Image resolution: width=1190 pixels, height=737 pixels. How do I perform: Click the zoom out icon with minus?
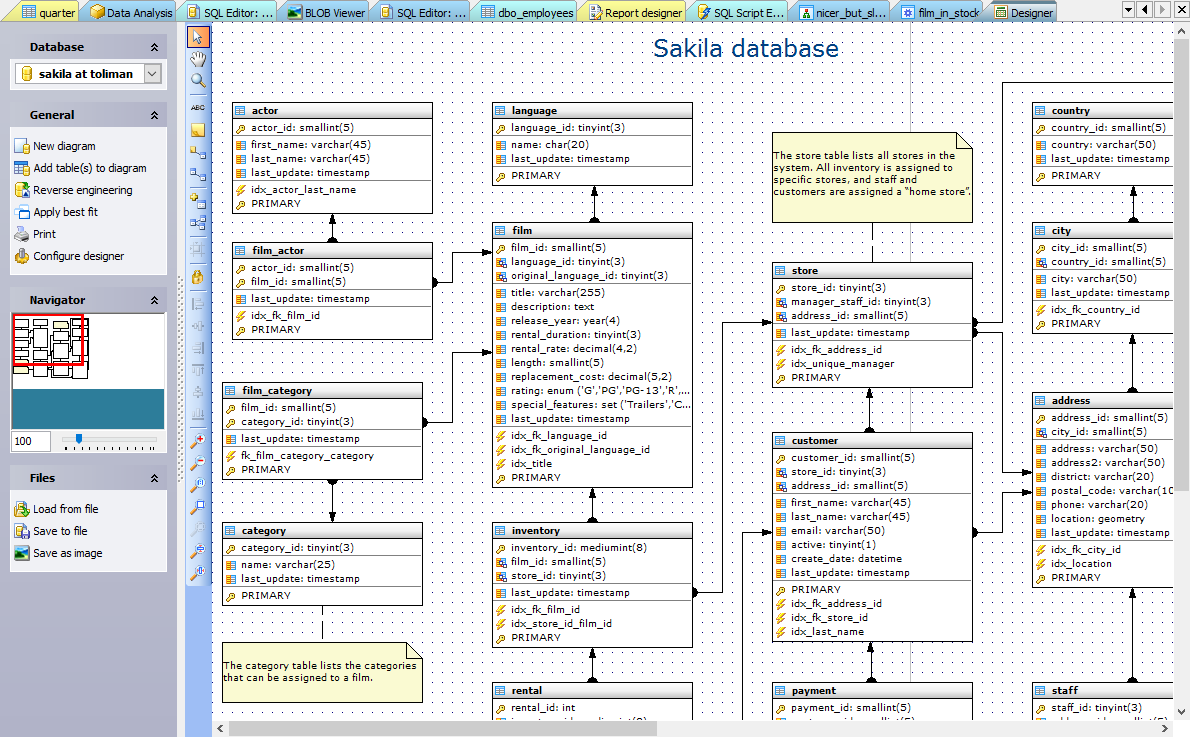click(x=198, y=462)
